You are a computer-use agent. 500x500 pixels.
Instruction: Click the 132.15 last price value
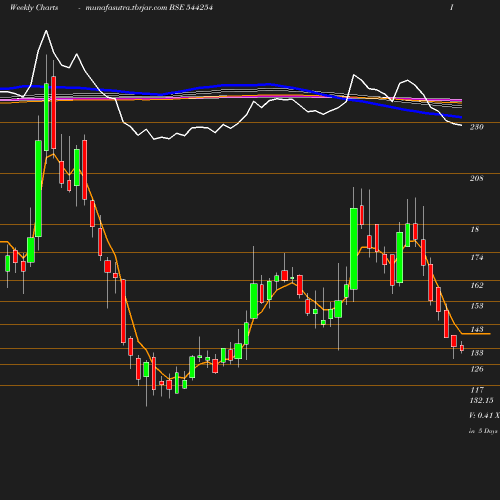481,400
